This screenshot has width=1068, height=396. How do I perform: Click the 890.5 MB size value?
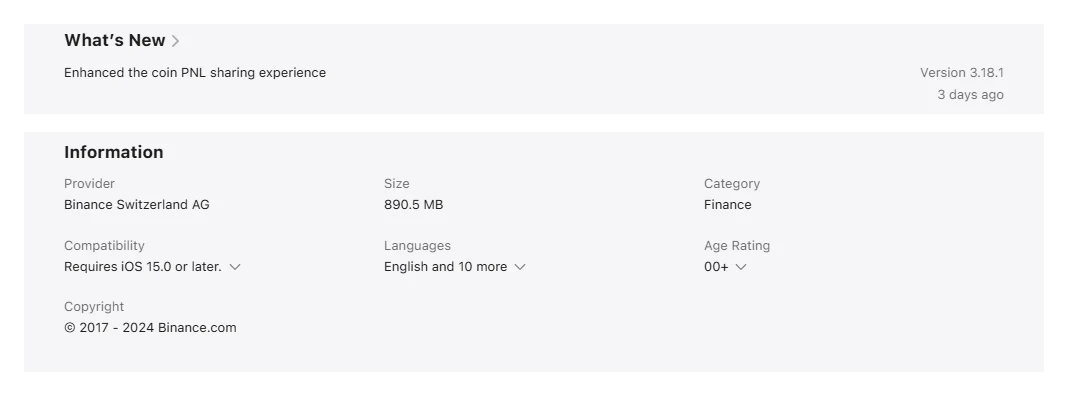[413, 204]
